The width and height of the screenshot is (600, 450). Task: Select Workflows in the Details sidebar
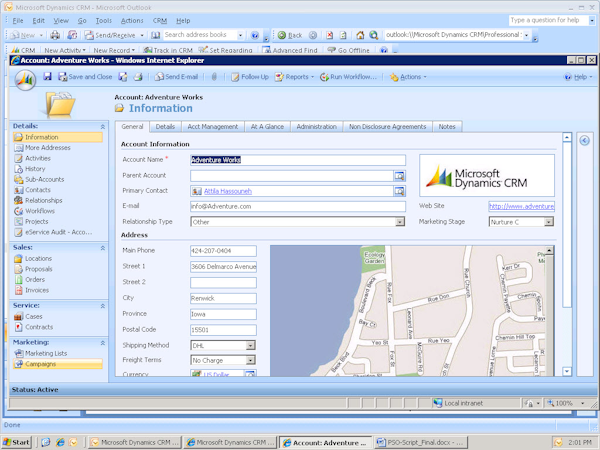[x=40, y=211]
